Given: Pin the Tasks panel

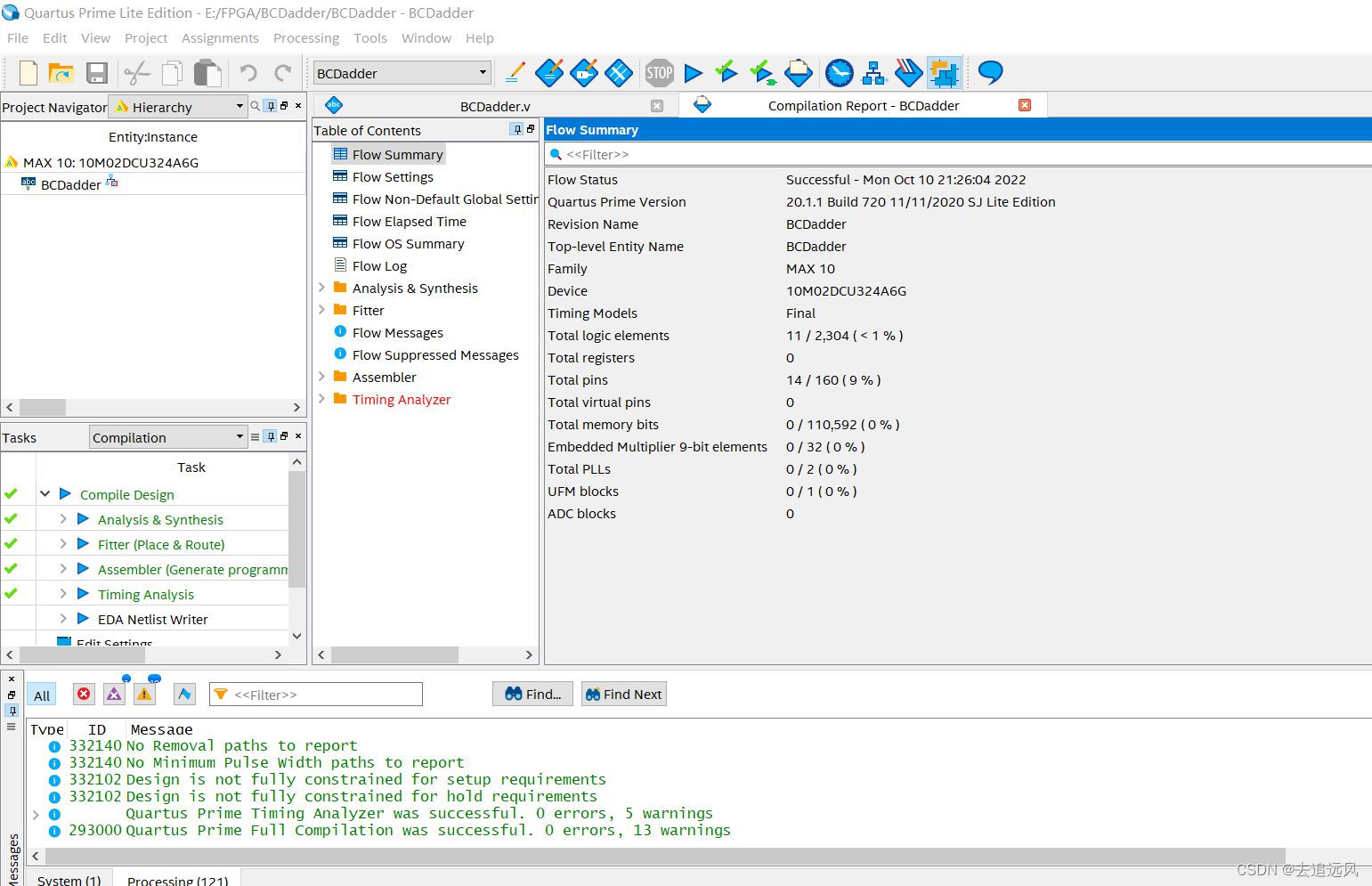Looking at the screenshot, I should coord(271,436).
